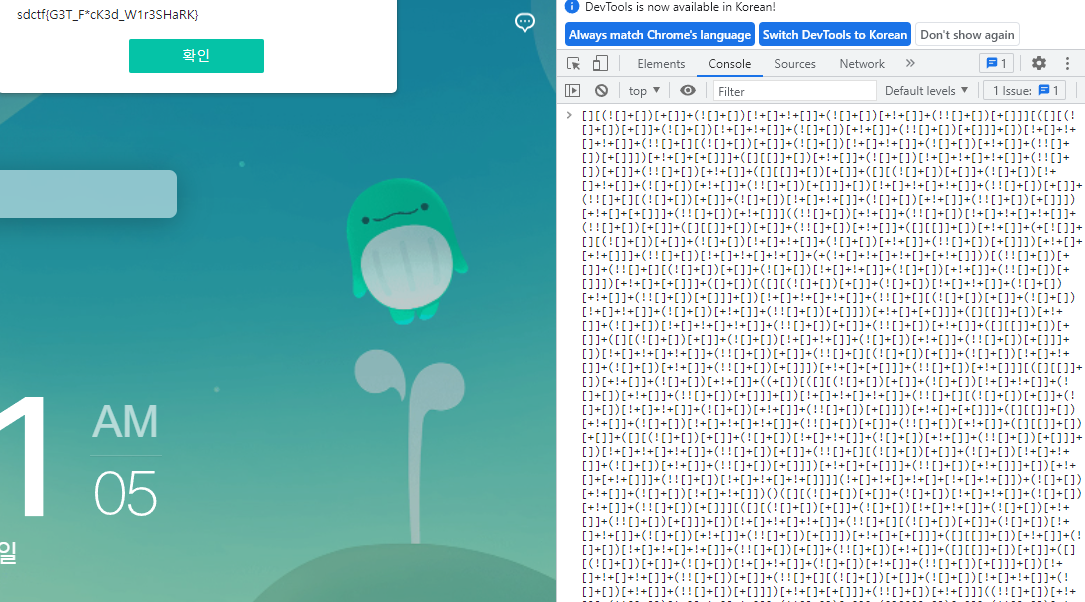This screenshot has width=1085, height=602.
Task: Click Switch DevTools to Korean button
Action: click(x=835, y=35)
